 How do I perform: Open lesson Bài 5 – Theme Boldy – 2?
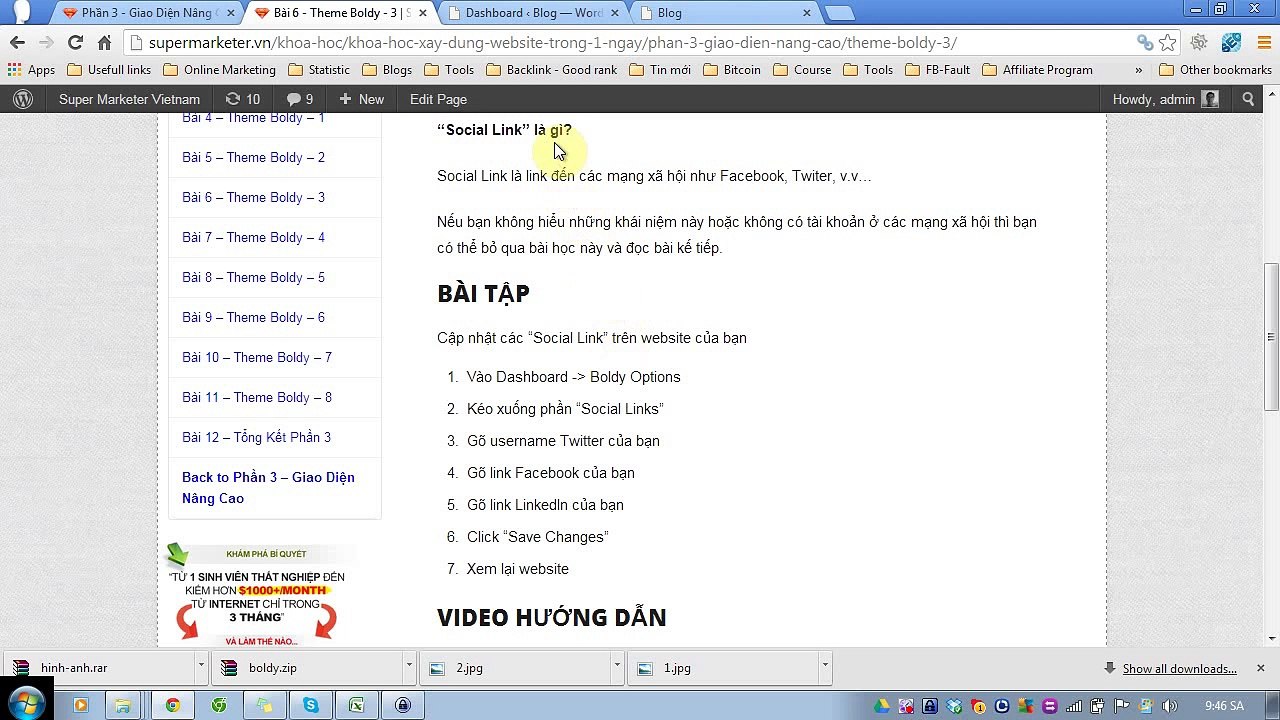click(253, 157)
